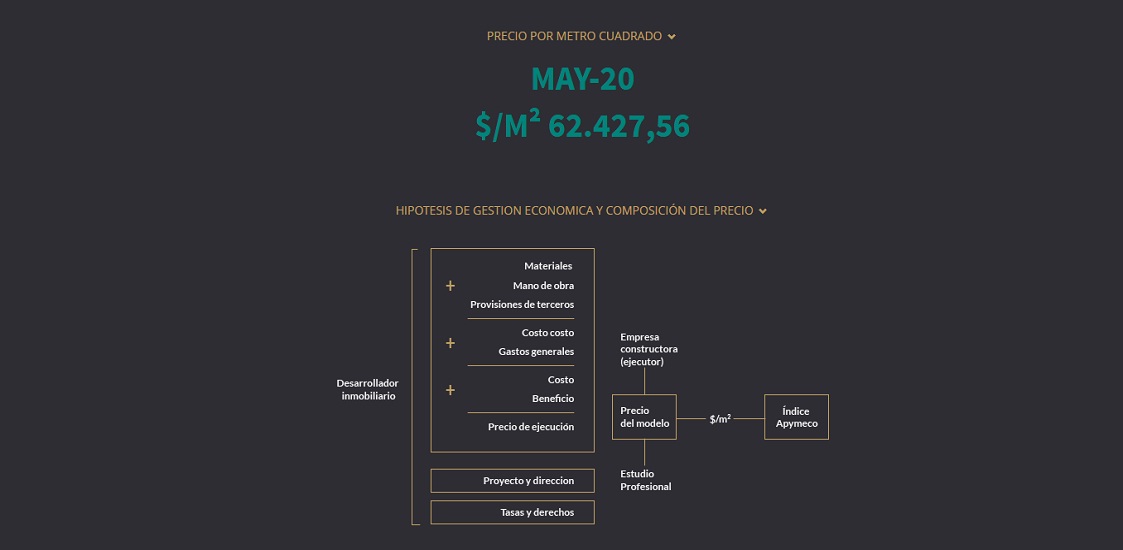The image size is (1123, 550).
Task: Click the plus icon beside Costo Beneficio
Action: click(450, 390)
